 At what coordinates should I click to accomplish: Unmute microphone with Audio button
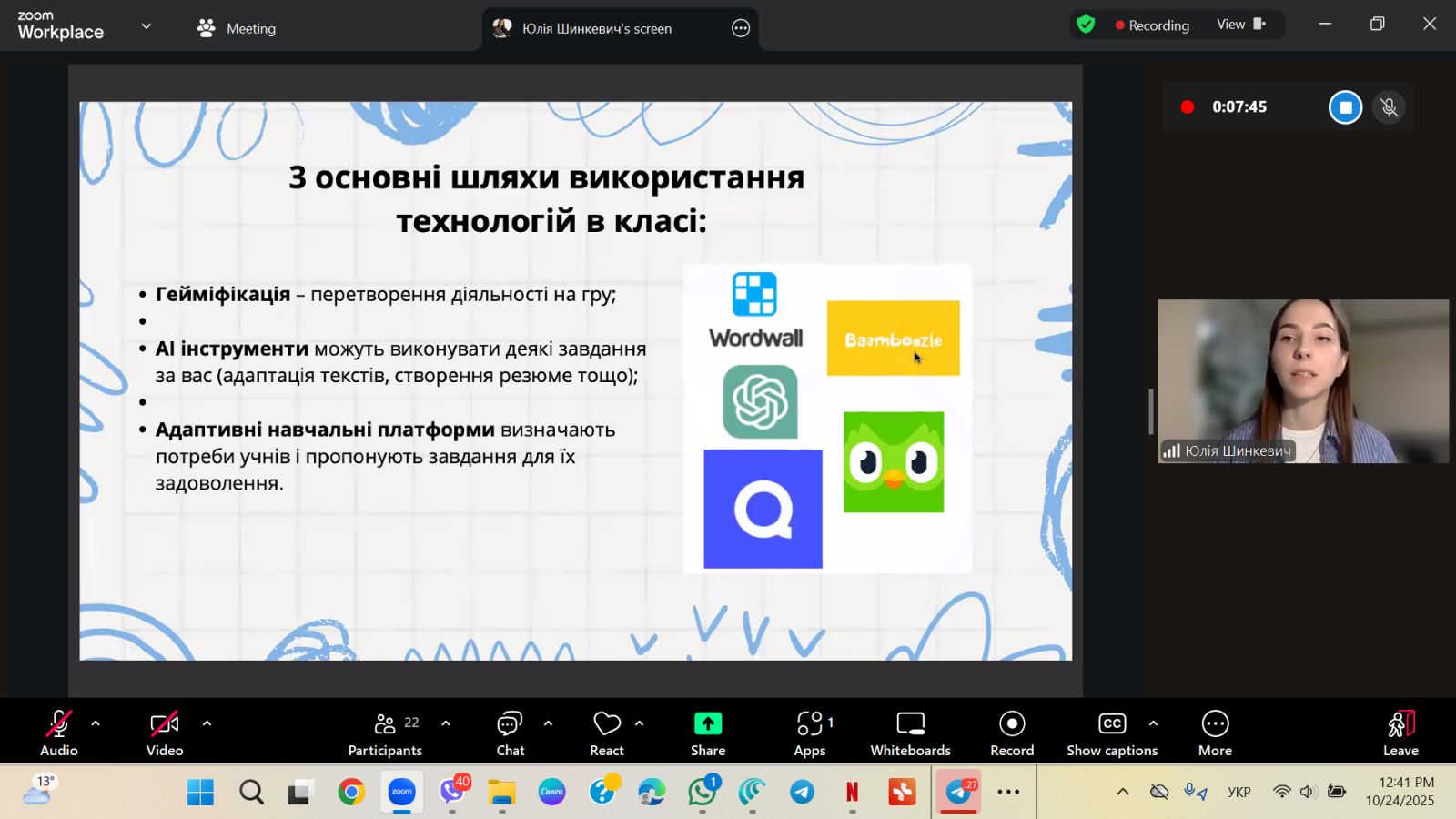(x=59, y=733)
